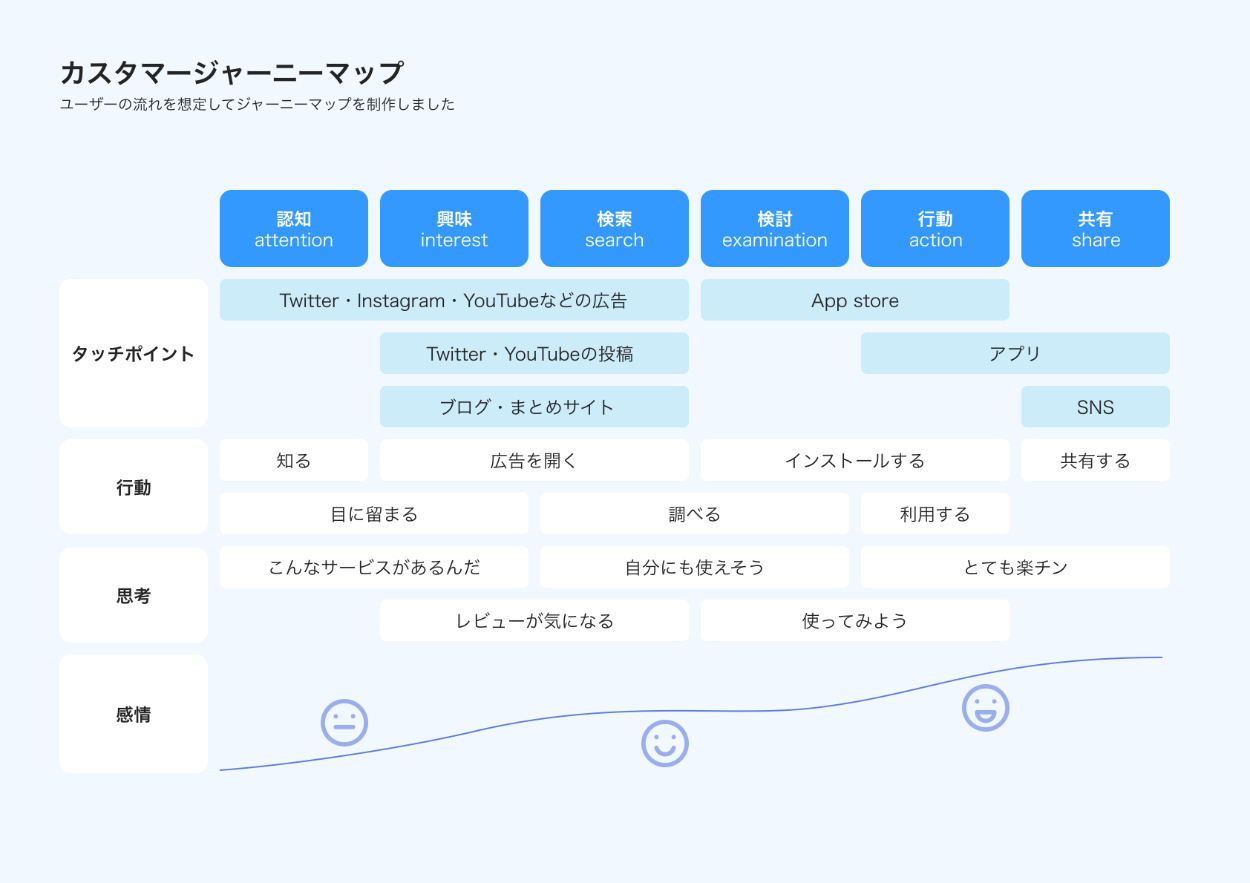Click the インストールする action box
The image size is (1250, 883).
coord(855,461)
